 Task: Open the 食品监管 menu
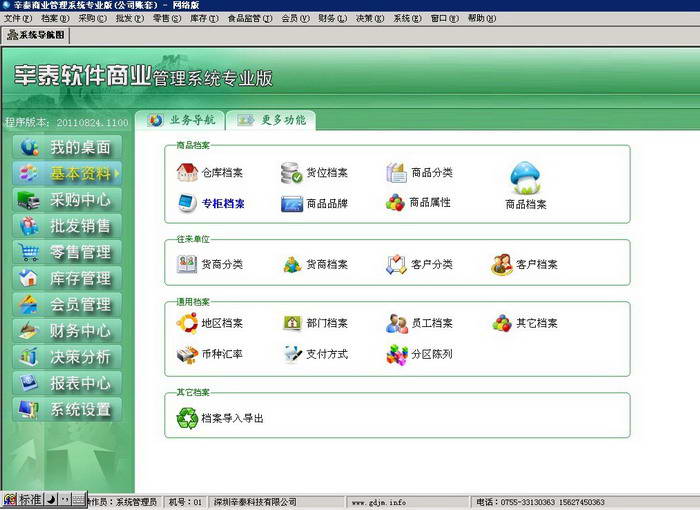point(250,18)
